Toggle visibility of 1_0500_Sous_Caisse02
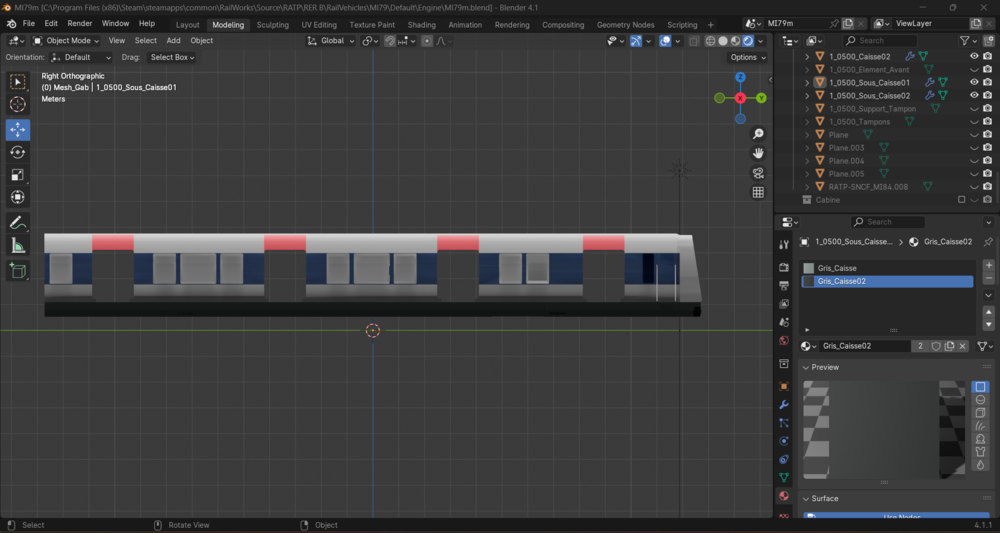This screenshot has width=1000, height=533. 974,95
